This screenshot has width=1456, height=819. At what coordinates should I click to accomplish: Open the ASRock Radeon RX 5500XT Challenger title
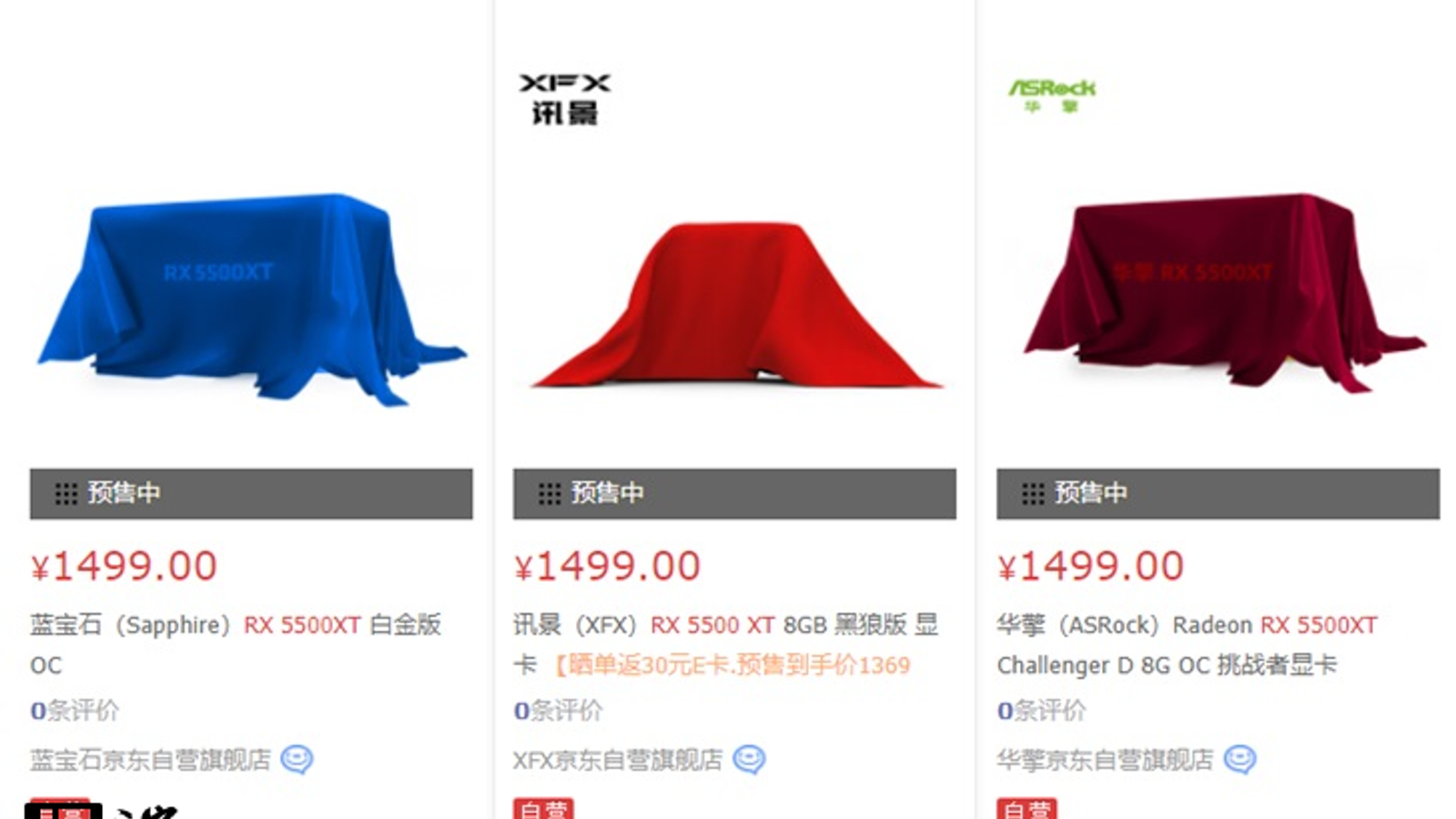(x=1188, y=644)
